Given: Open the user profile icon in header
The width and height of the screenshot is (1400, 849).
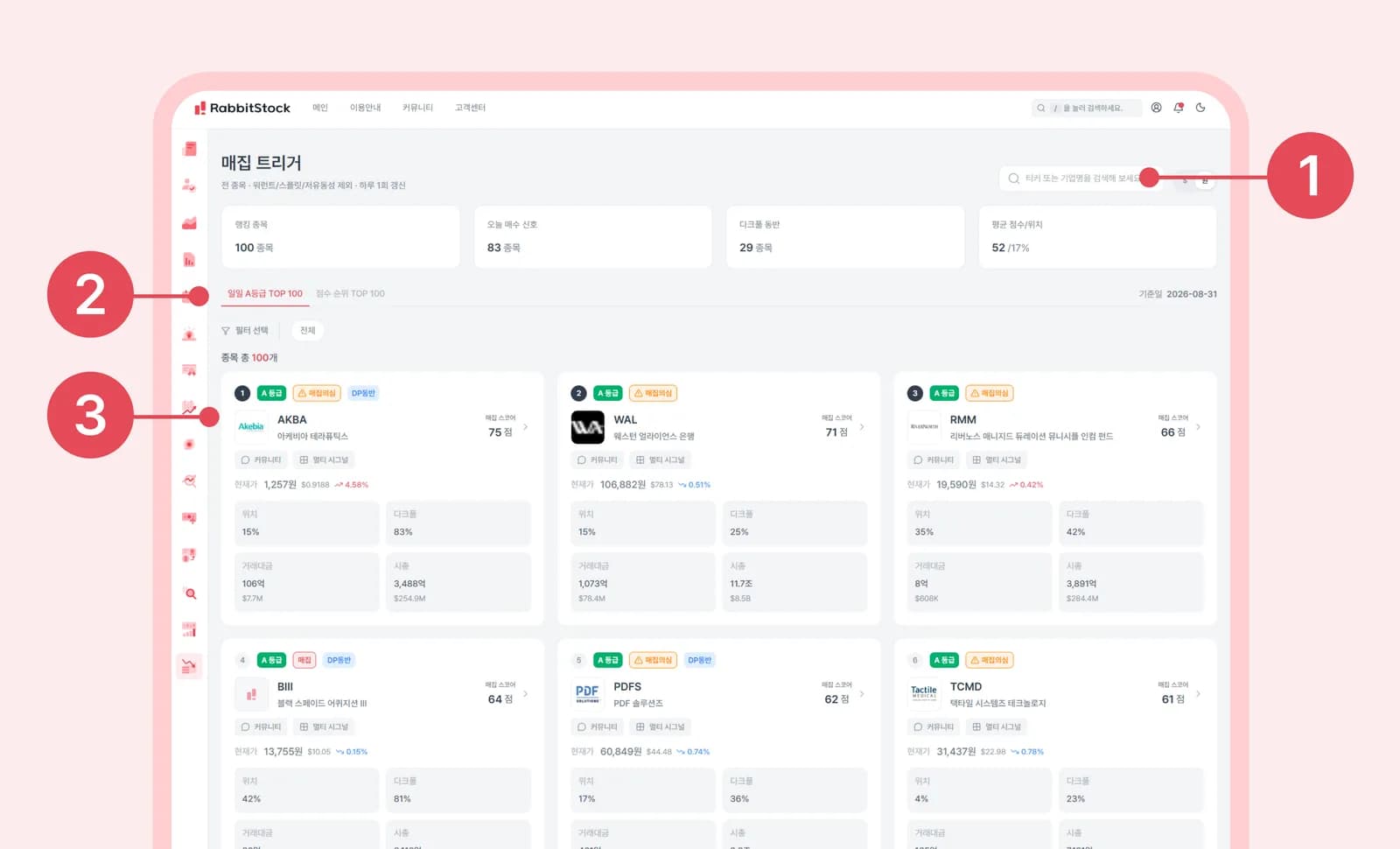Looking at the screenshot, I should coord(1156,108).
